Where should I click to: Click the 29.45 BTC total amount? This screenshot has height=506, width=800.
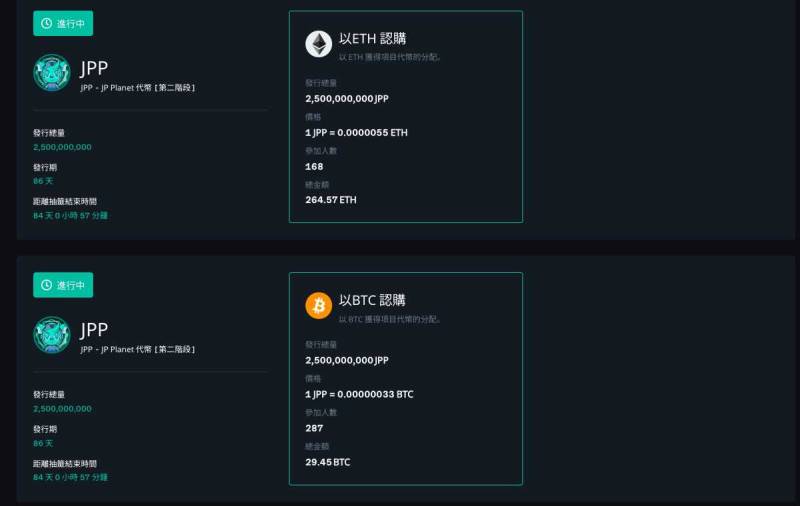[328, 462]
